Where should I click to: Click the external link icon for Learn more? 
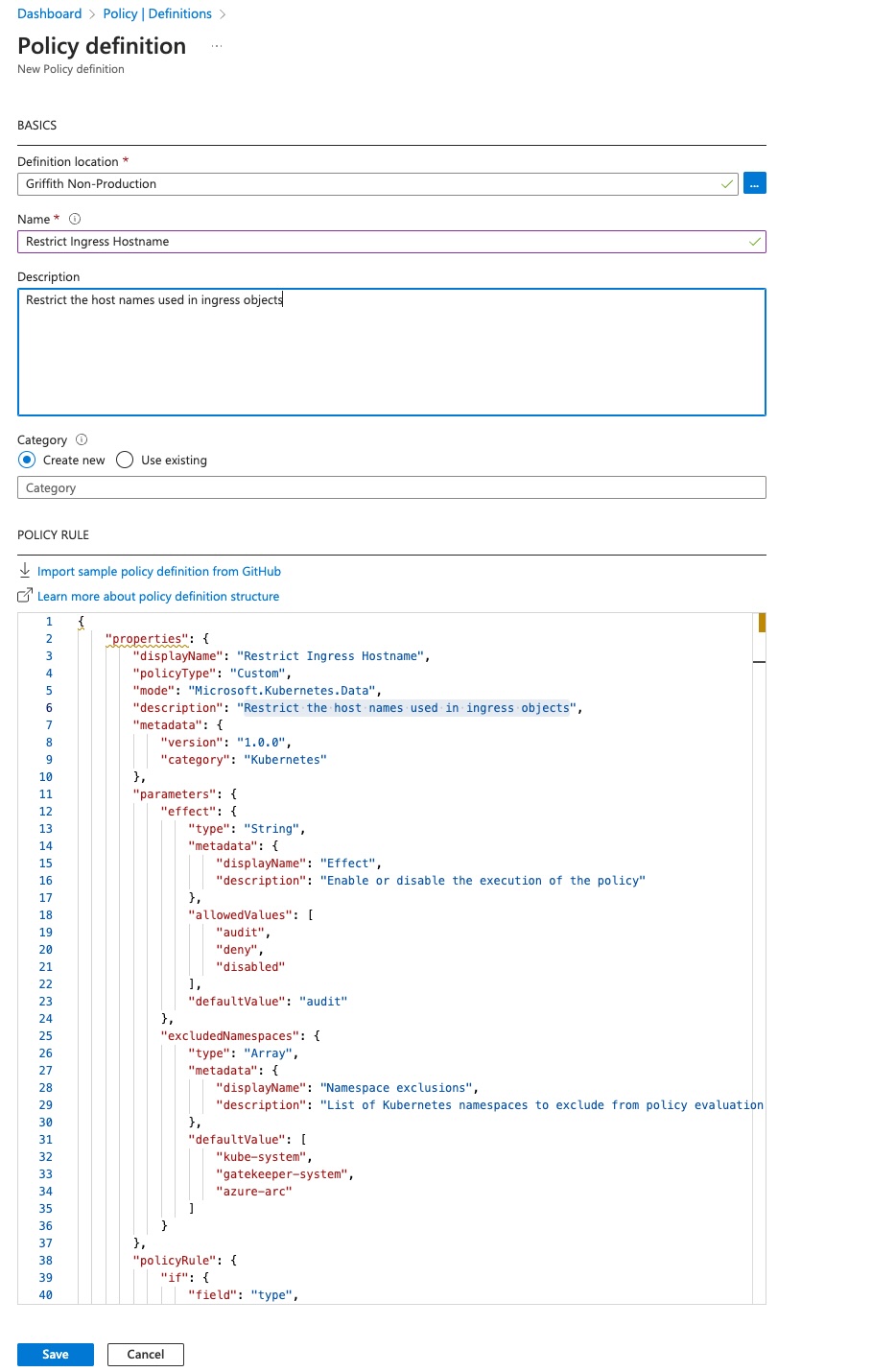click(25, 596)
